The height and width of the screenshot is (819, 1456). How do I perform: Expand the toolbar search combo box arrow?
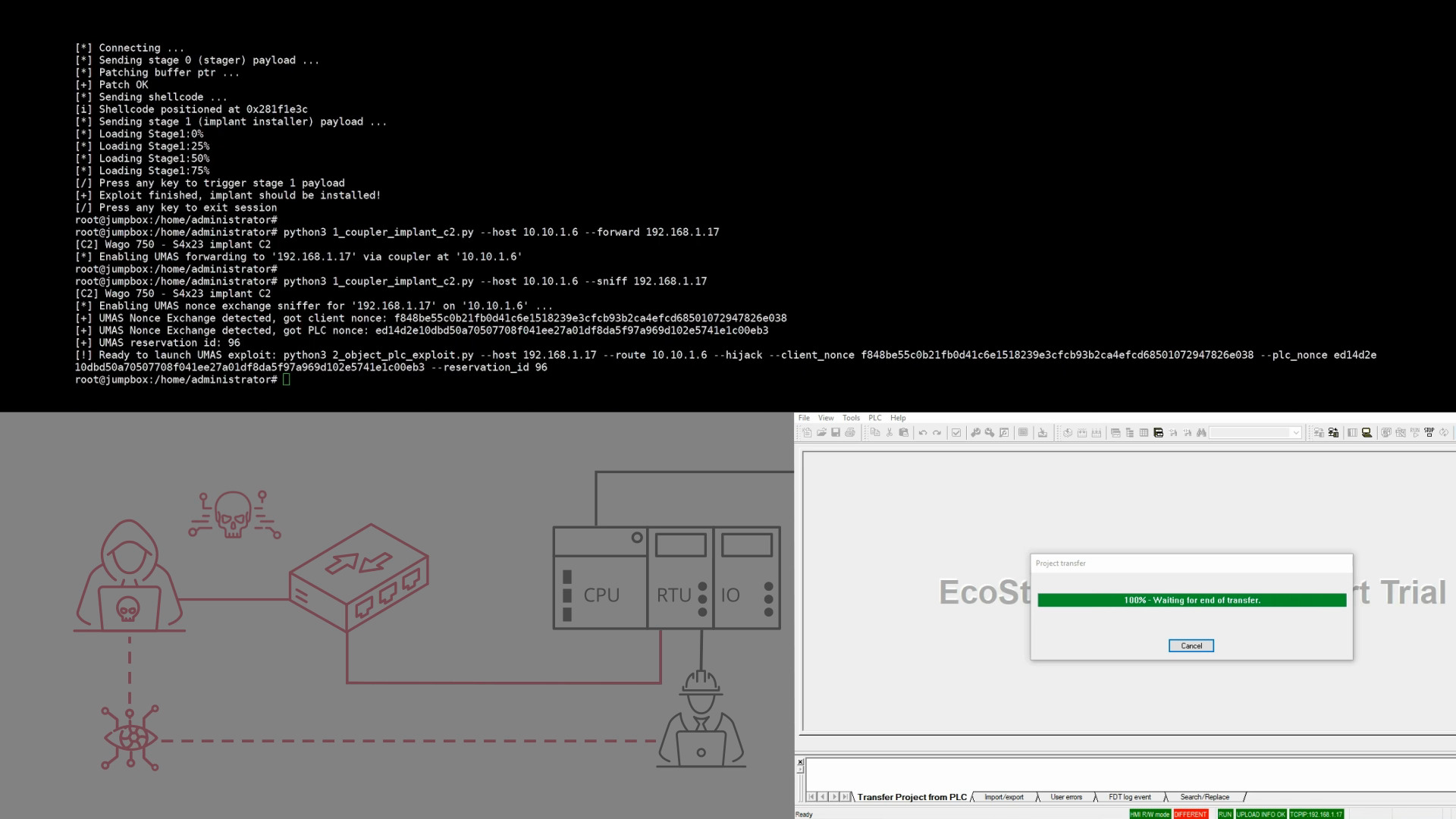pyautogui.click(x=1296, y=433)
